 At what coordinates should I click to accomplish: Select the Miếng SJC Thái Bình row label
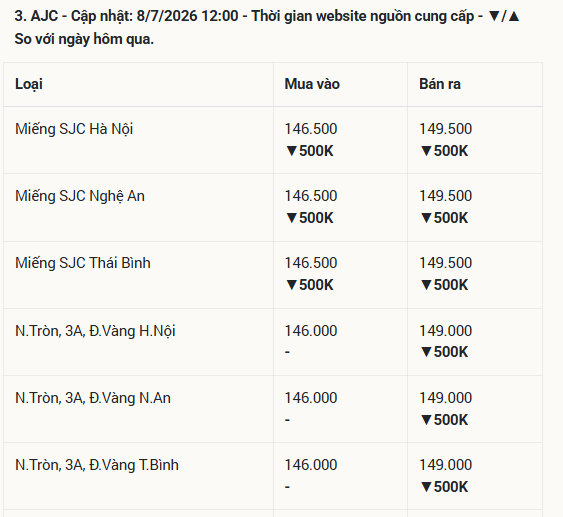pyautogui.click(x=83, y=263)
